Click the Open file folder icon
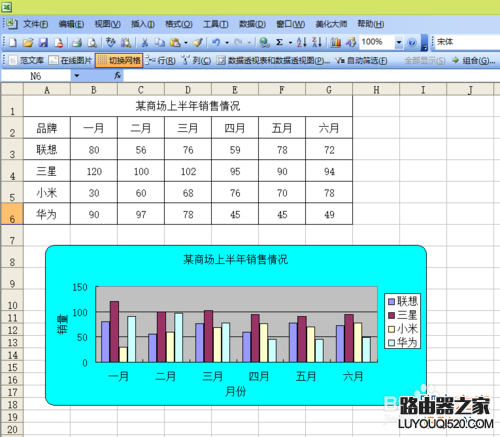Viewport: 500px width, 437px height. [28, 42]
